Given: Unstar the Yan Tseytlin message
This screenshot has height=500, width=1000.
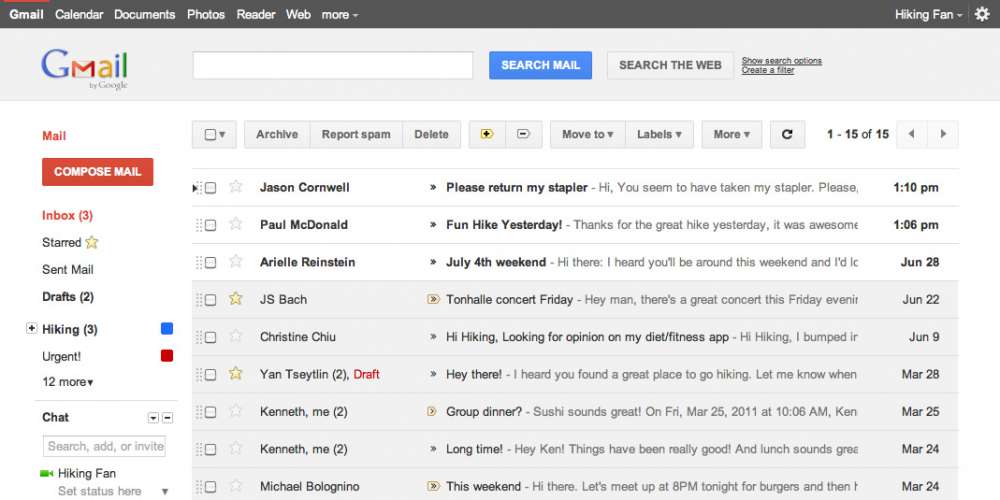Looking at the screenshot, I should click(x=236, y=374).
